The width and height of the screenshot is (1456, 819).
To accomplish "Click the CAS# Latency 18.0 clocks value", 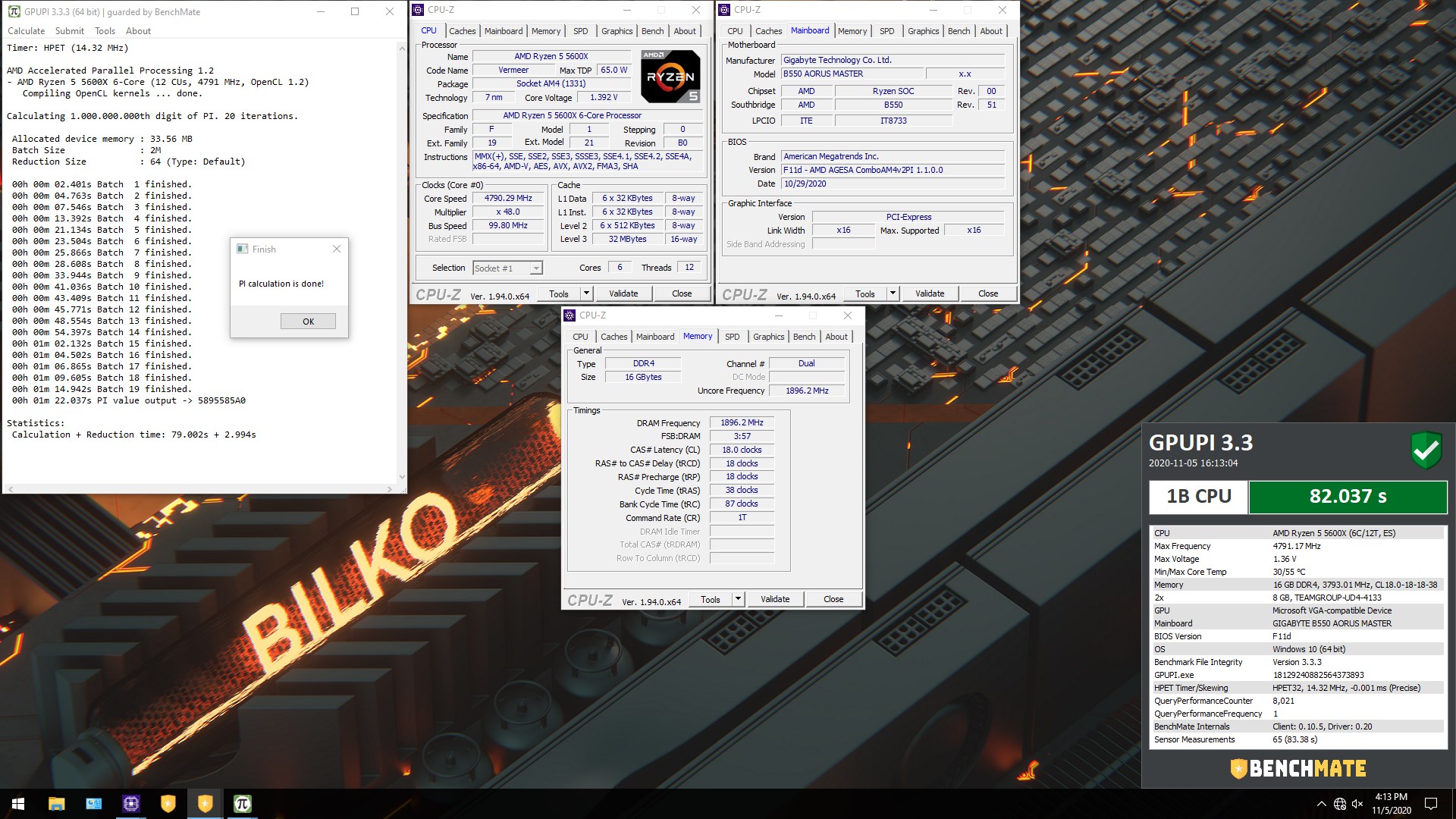I will (742, 450).
